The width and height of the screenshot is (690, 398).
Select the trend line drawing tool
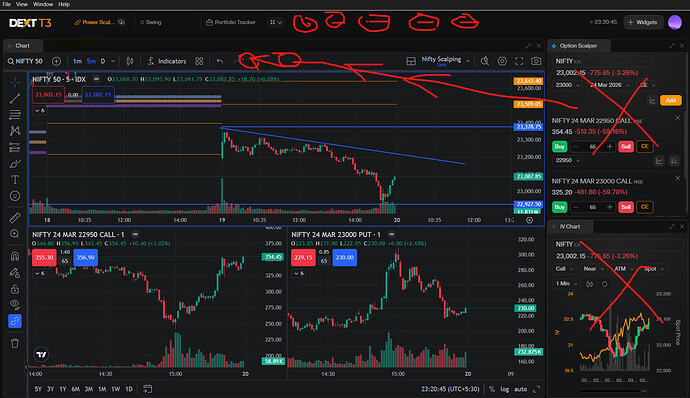pyautogui.click(x=15, y=98)
